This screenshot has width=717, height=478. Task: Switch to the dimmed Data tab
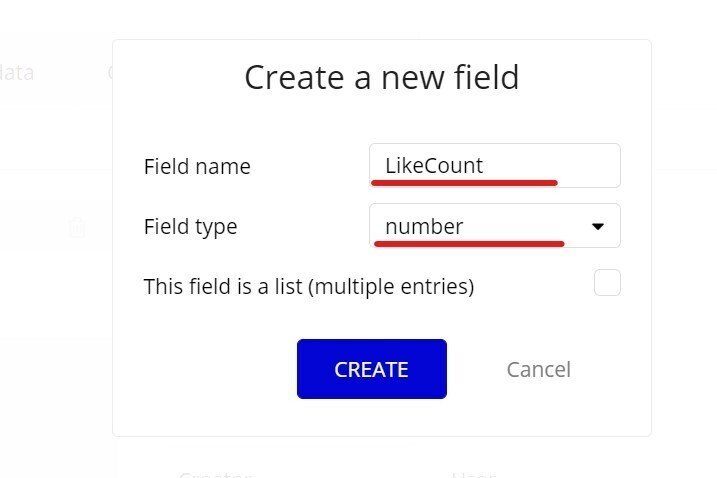[x=17, y=73]
